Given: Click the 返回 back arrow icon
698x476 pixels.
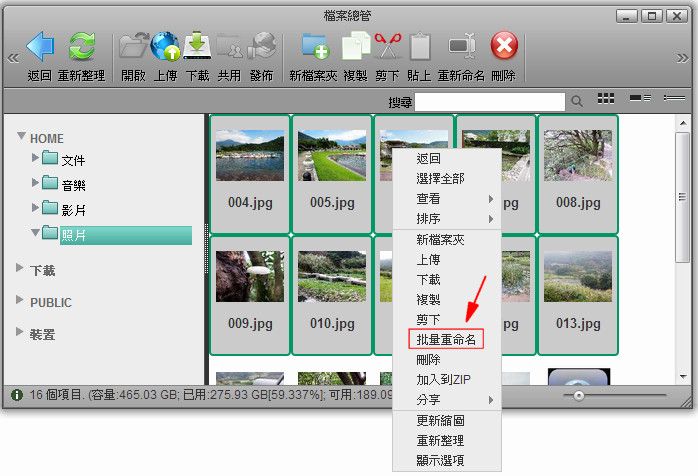Looking at the screenshot, I should [40, 46].
